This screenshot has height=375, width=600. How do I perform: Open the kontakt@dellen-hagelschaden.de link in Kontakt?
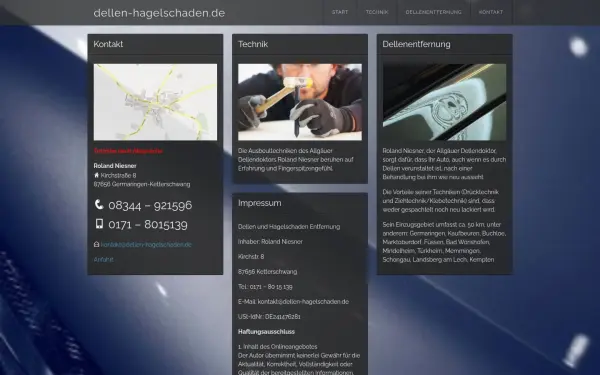point(146,245)
